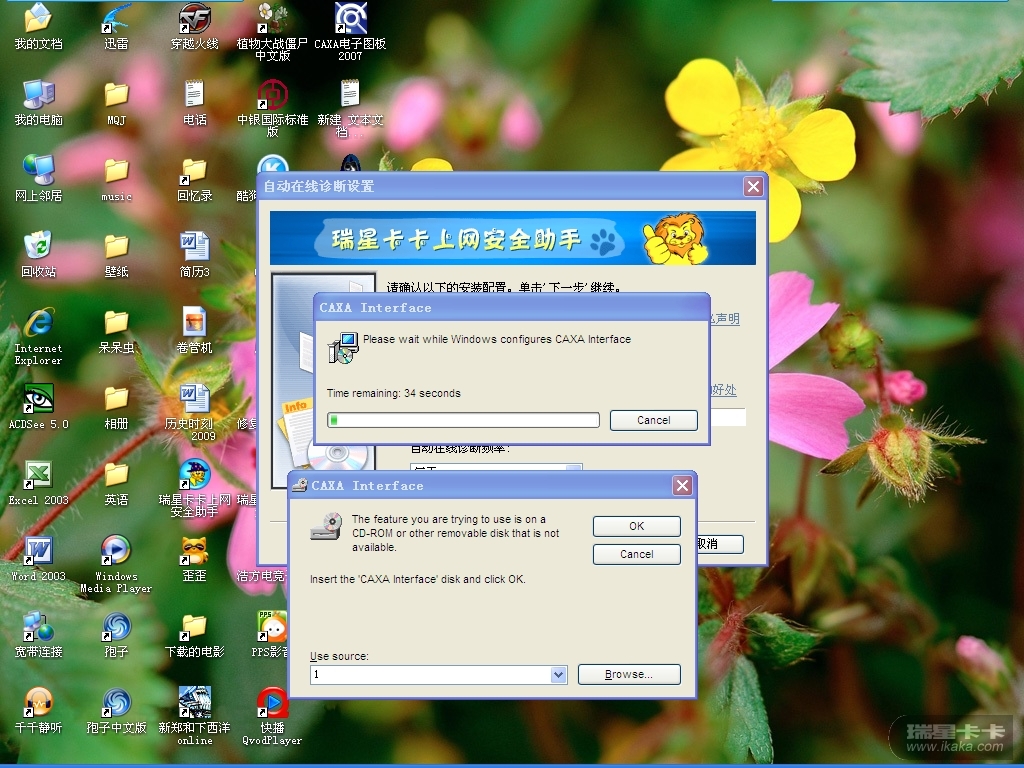Close the 自动在线诊断设置 window
Image resolution: width=1024 pixels, height=768 pixels.
753,187
